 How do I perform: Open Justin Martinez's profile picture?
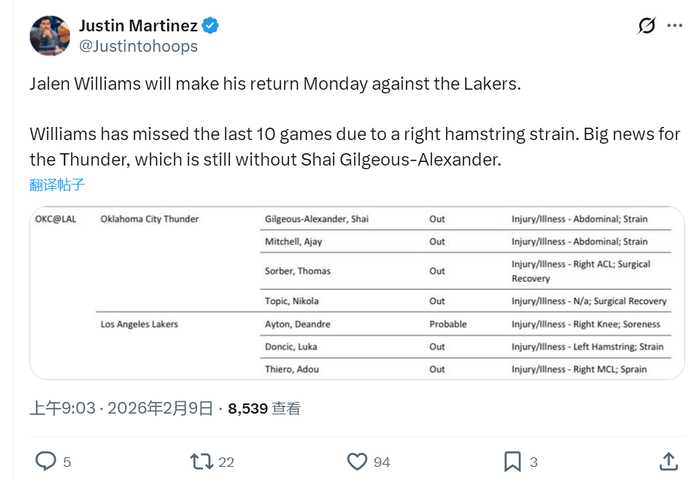50,35
